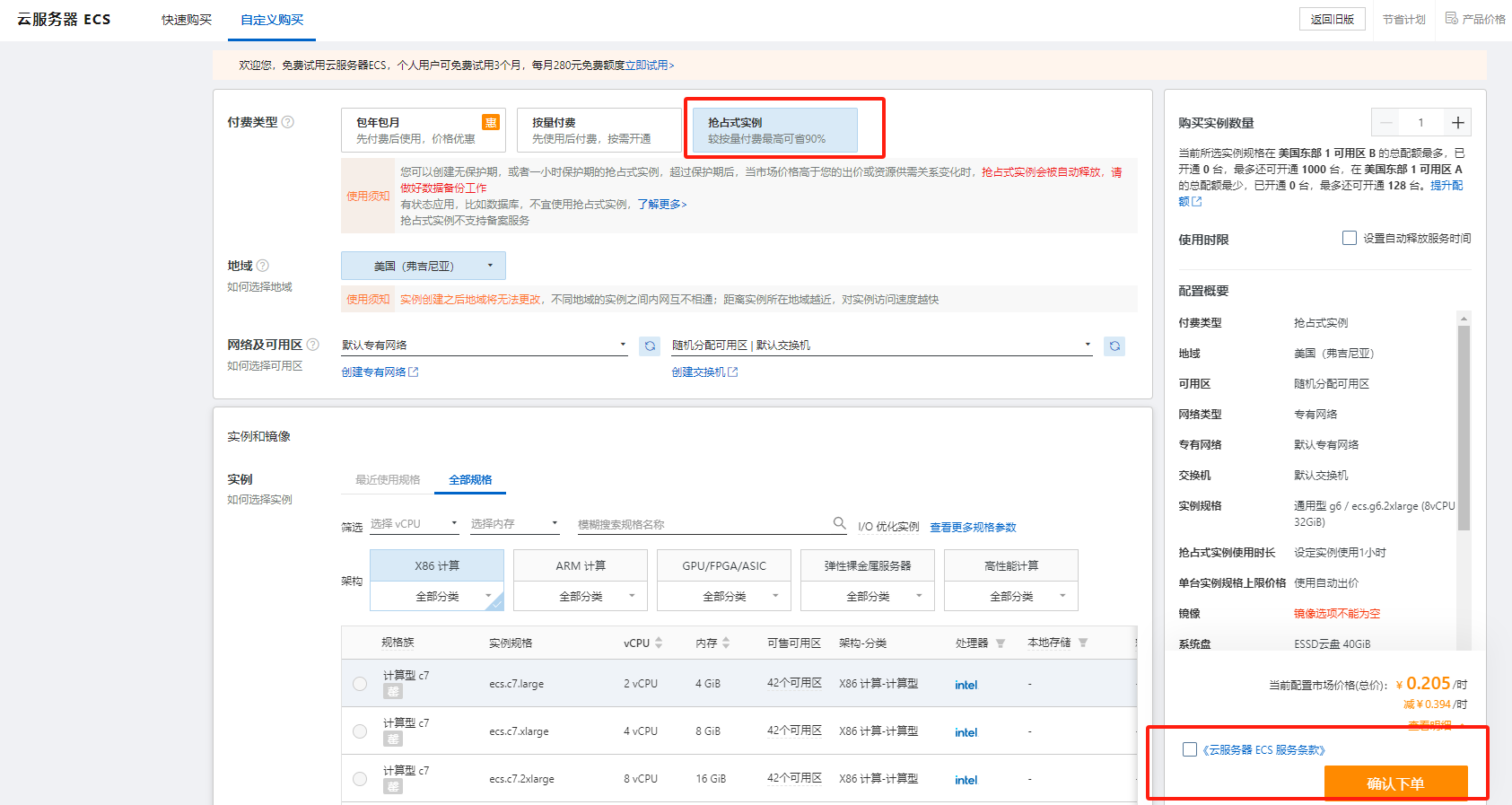Decrease instance quantity with minus button

coord(1386,123)
